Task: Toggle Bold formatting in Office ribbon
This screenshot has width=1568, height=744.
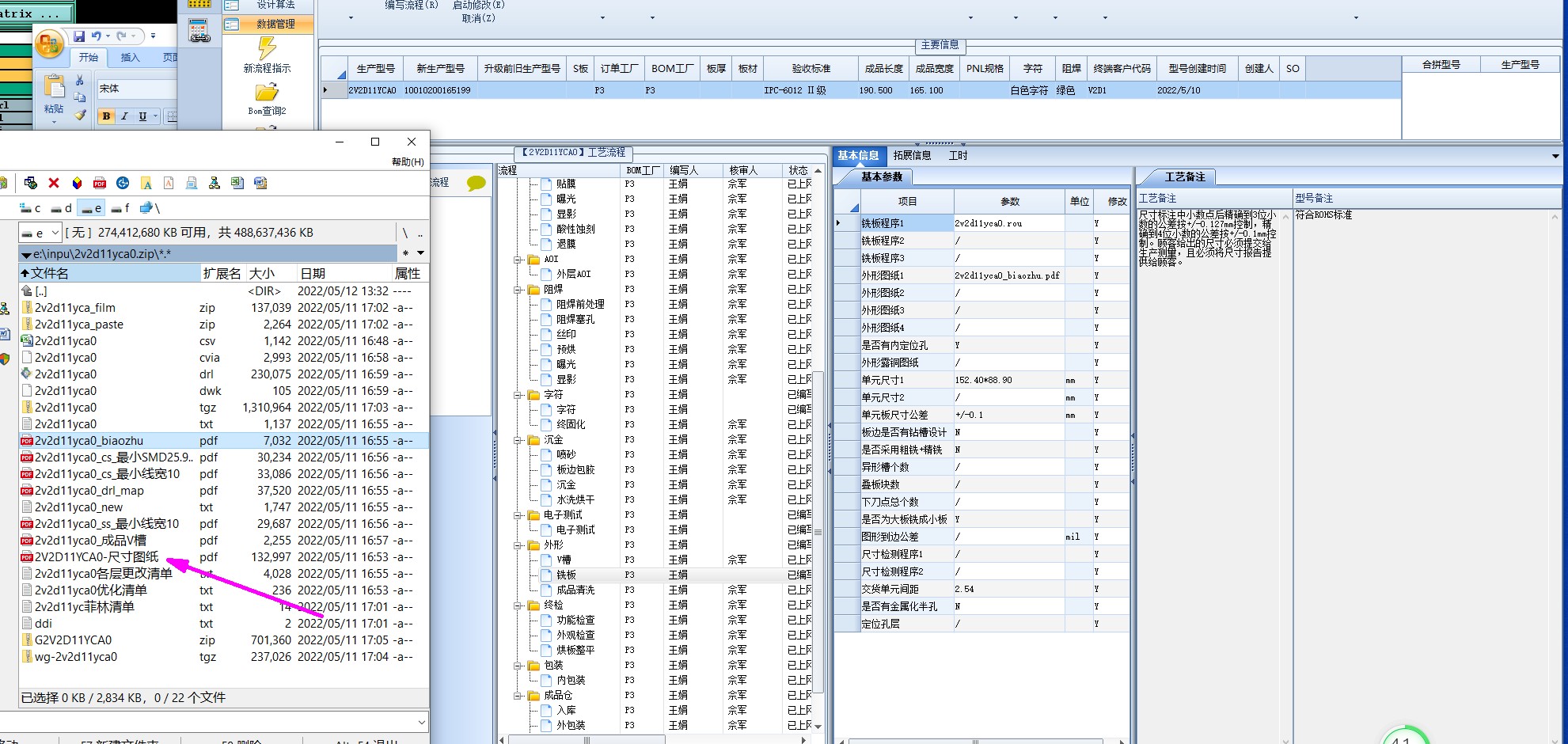Action: (x=106, y=116)
